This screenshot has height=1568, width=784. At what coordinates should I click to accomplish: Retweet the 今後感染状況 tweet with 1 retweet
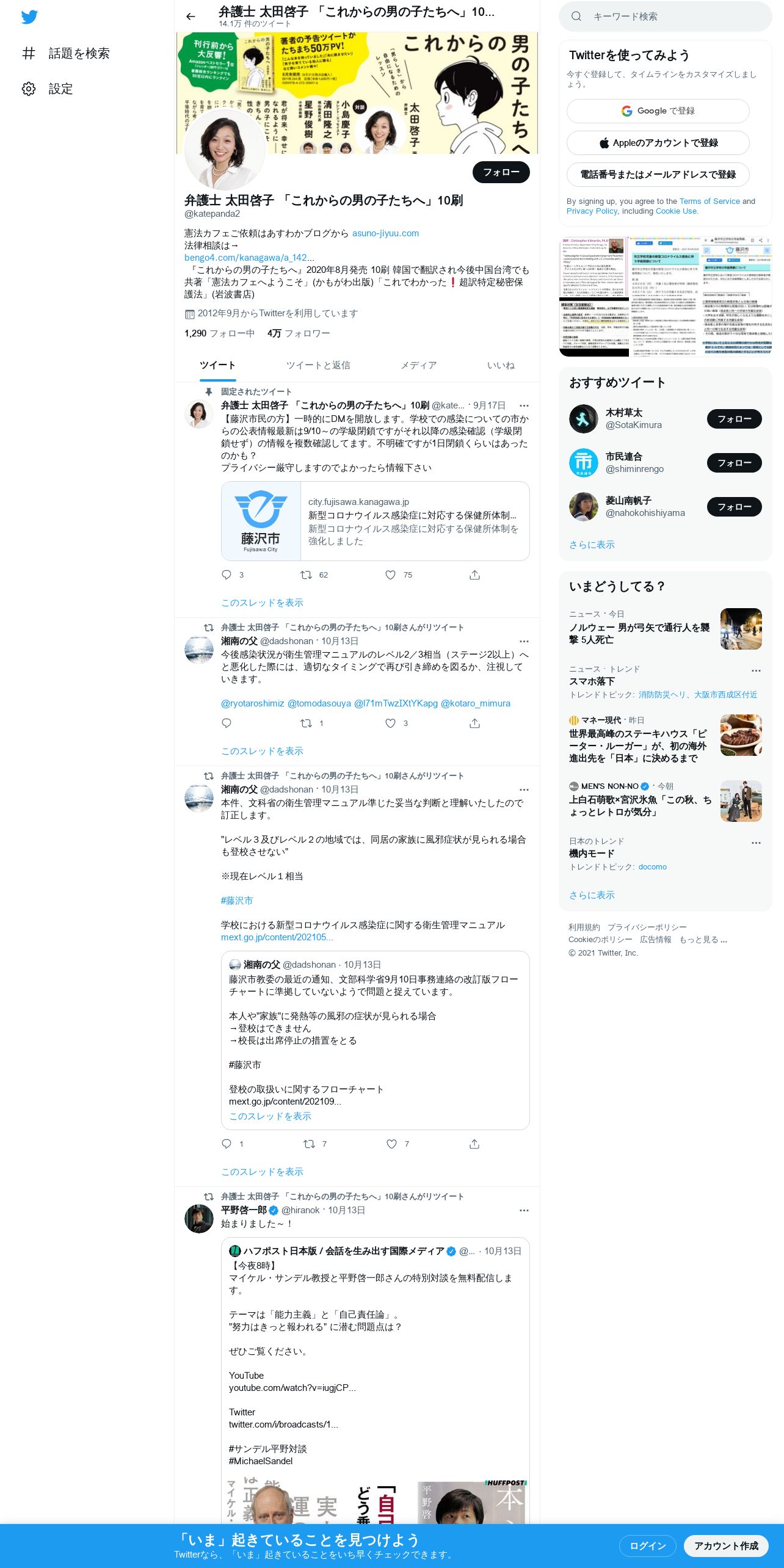[x=306, y=723]
